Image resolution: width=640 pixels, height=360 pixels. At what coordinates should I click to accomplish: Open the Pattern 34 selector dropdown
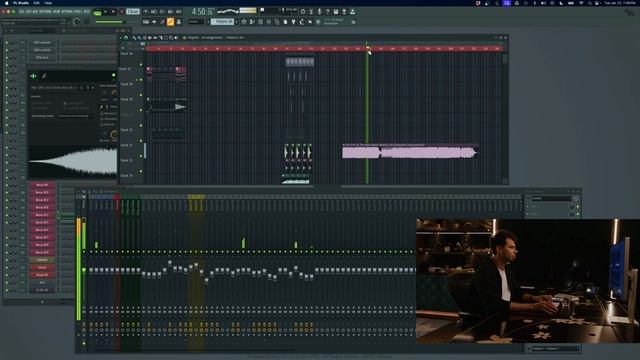[222, 22]
